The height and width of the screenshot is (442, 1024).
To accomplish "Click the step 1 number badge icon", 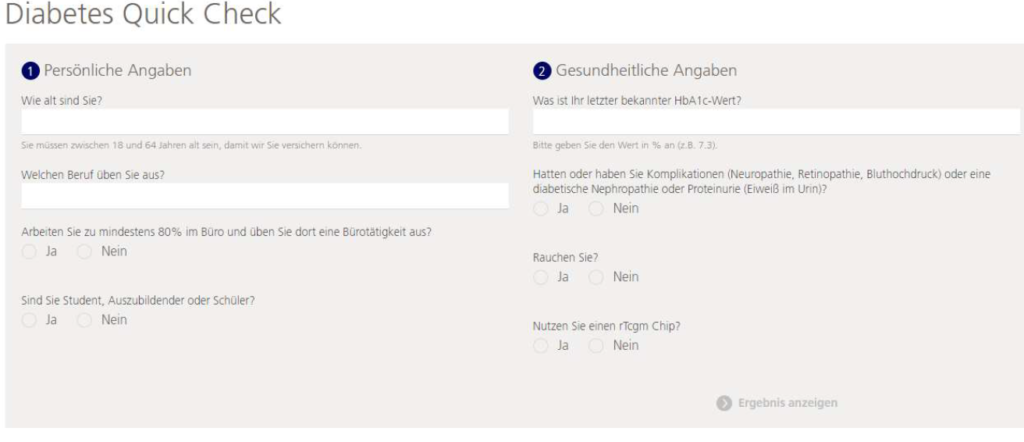I will tap(30, 71).
